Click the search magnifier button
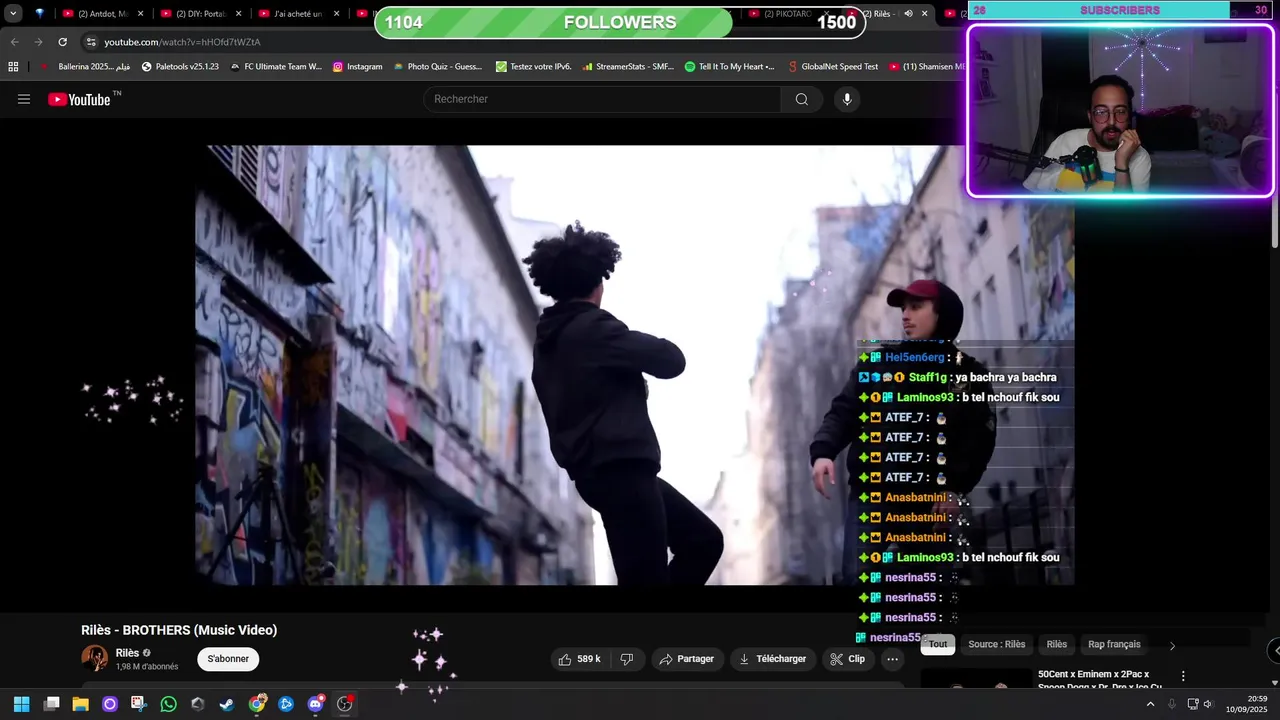 [801, 99]
